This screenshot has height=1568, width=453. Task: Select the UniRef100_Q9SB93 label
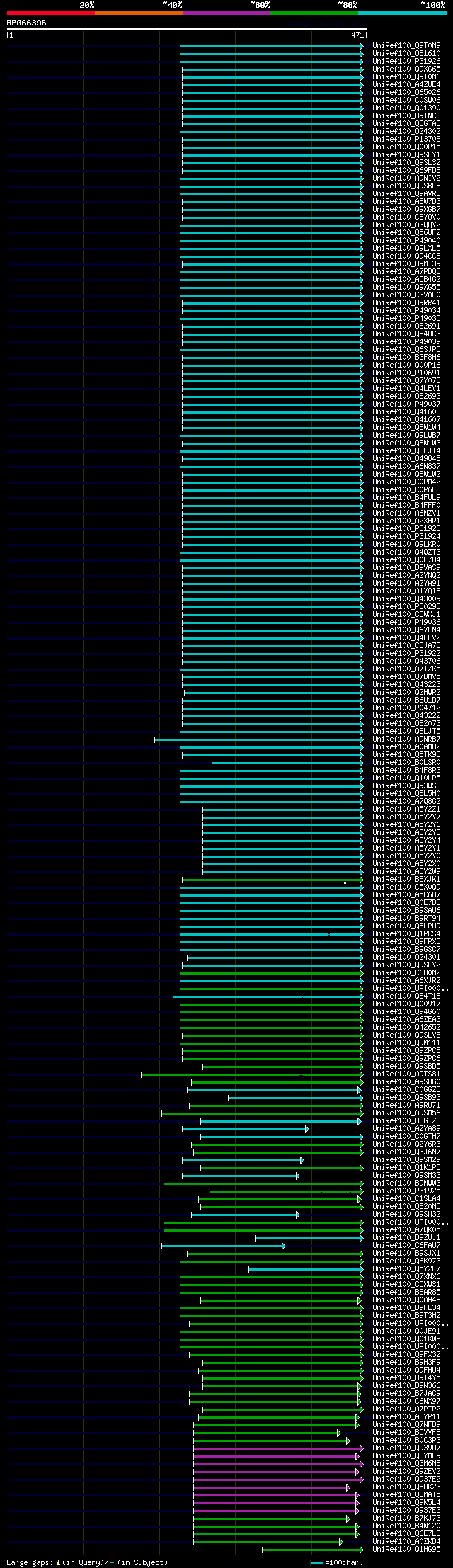click(x=406, y=1098)
